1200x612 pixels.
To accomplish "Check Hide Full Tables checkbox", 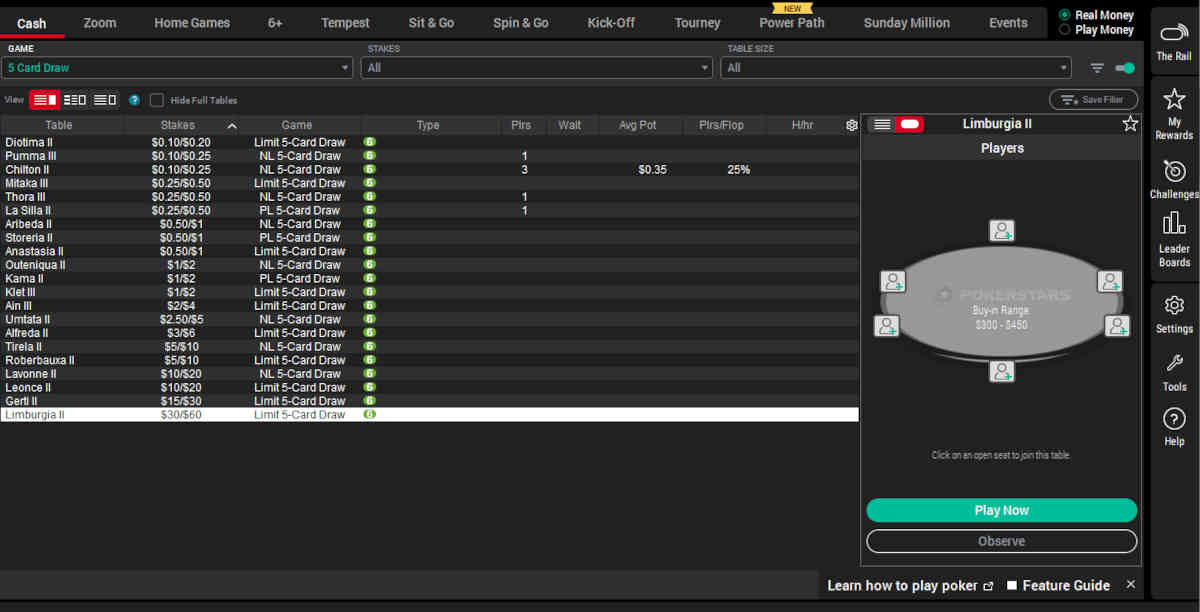I will pyautogui.click(x=156, y=100).
